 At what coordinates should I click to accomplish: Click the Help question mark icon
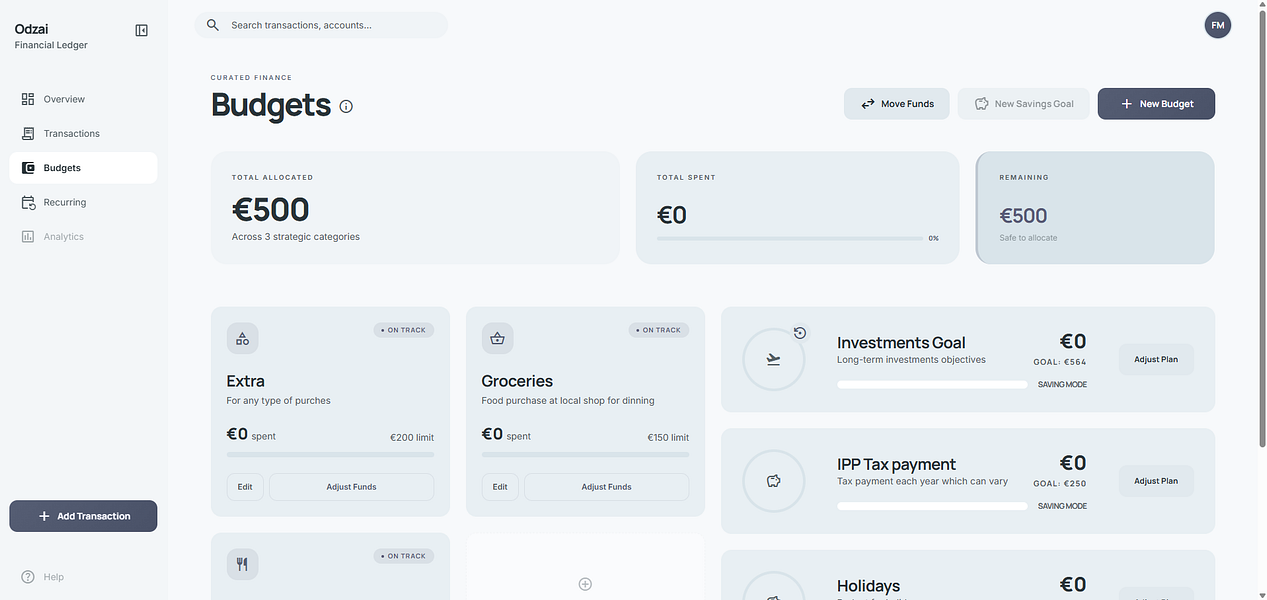click(x=28, y=577)
